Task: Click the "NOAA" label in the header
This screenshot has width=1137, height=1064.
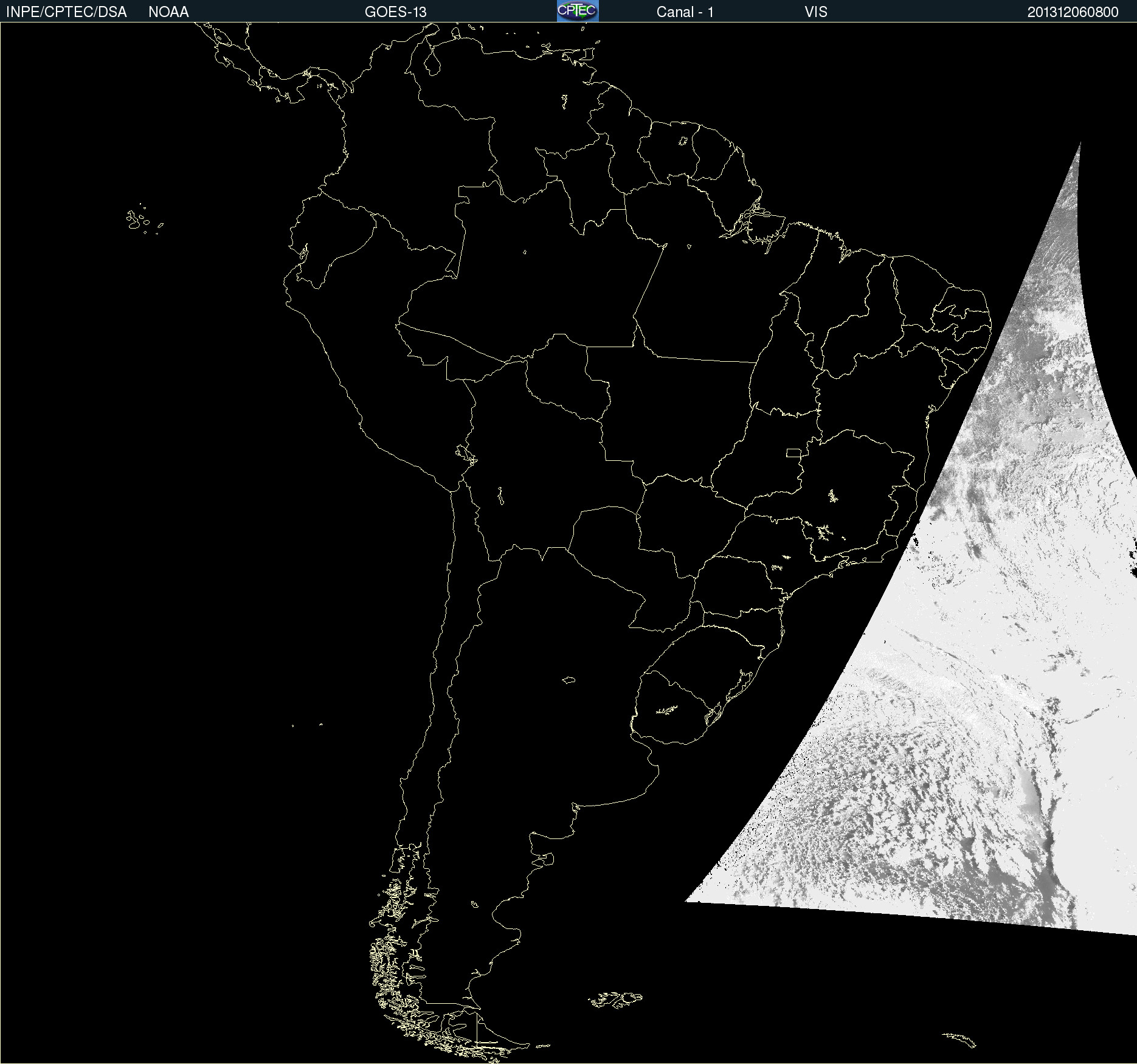Action: tap(168, 12)
